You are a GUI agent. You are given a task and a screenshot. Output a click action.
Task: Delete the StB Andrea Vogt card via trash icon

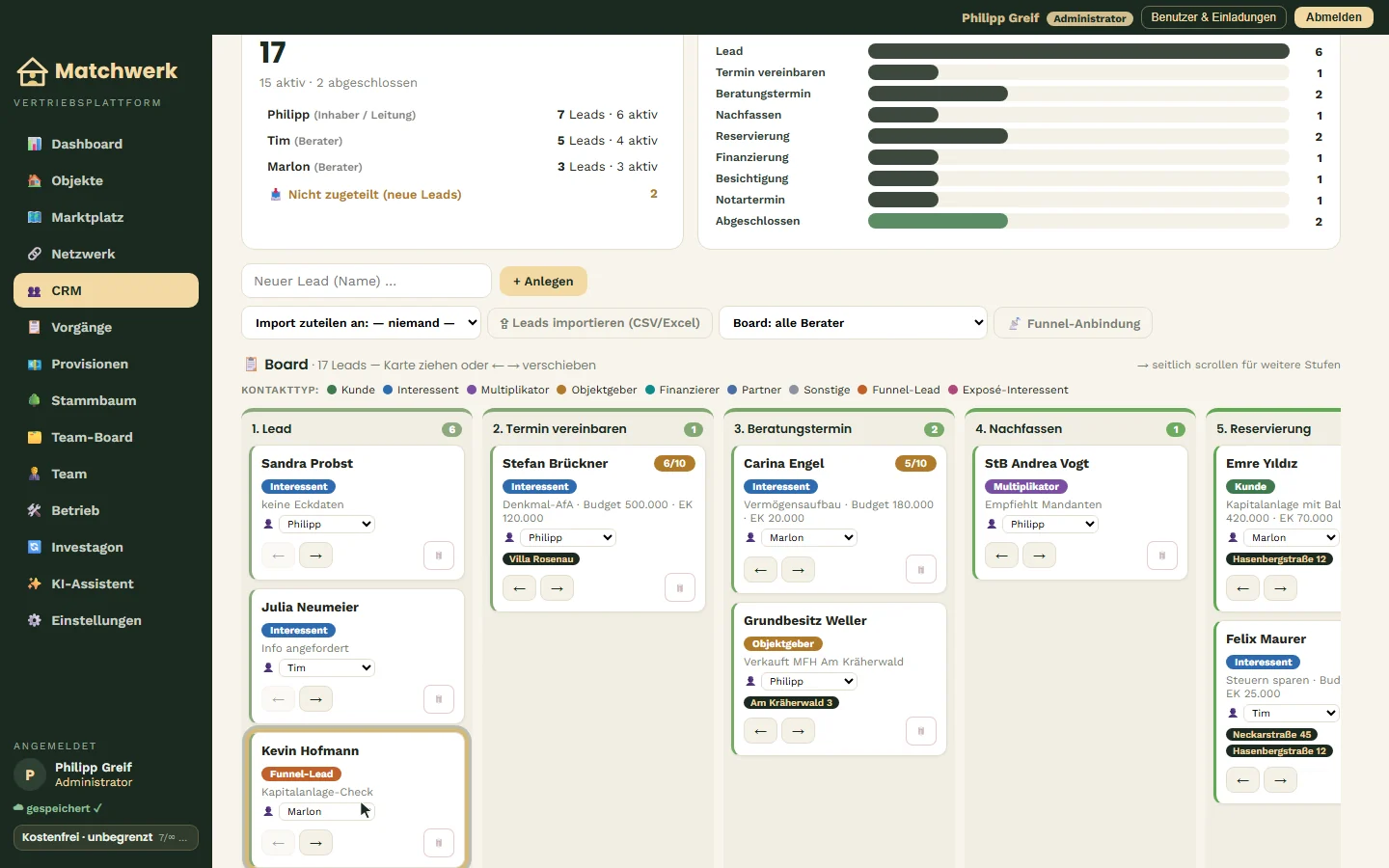1162,556
